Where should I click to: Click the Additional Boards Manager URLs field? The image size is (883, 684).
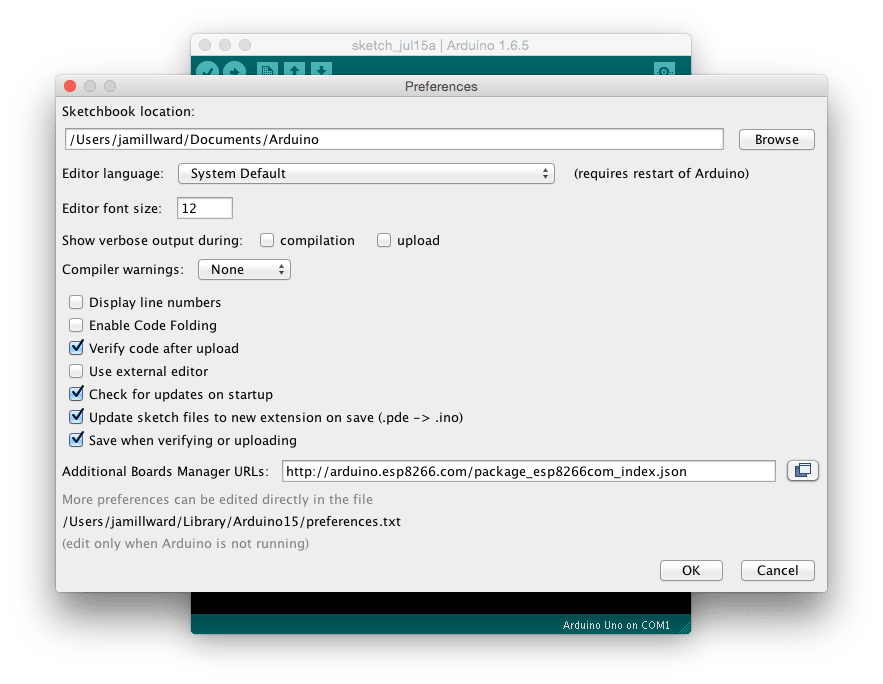tap(528, 471)
